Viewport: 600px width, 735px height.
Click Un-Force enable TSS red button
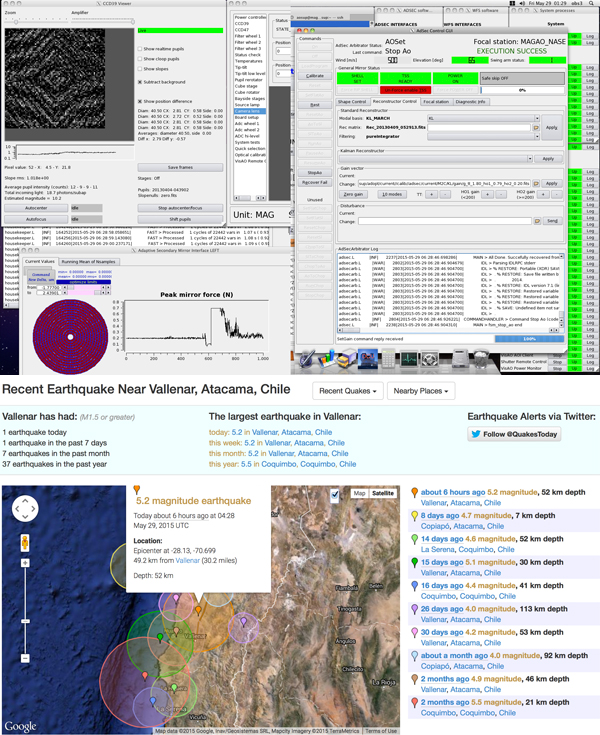click(x=405, y=90)
